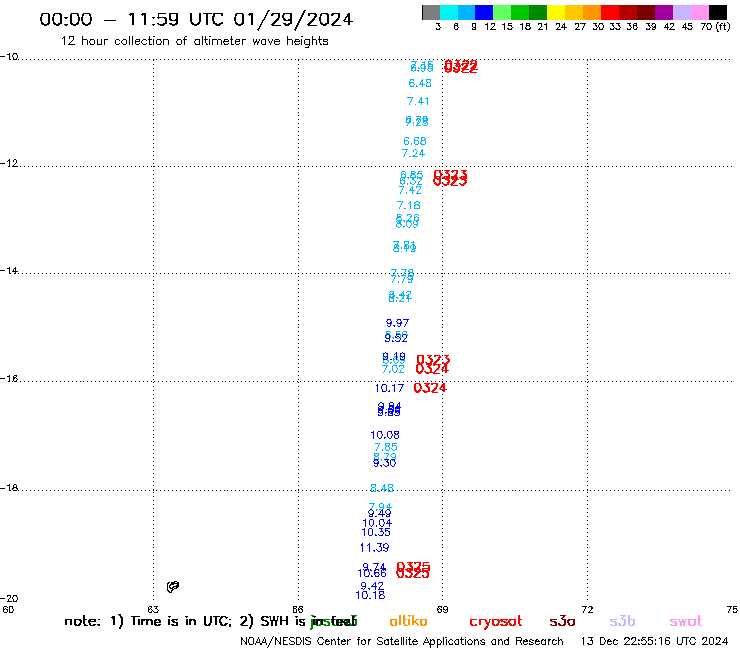Click the 'altika' satellite legend label

pos(409,621)
